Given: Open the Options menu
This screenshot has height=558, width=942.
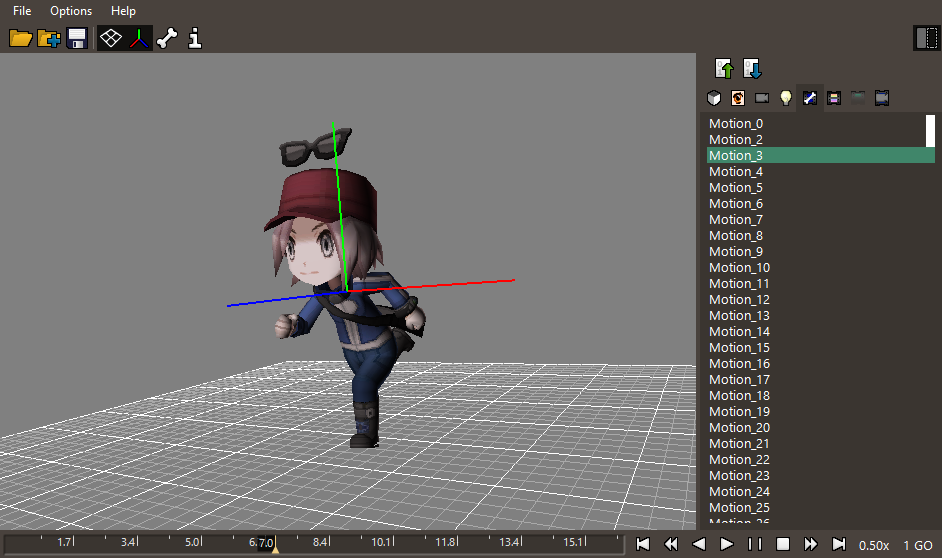Looking at the screenshot, I should pos(71,11).
